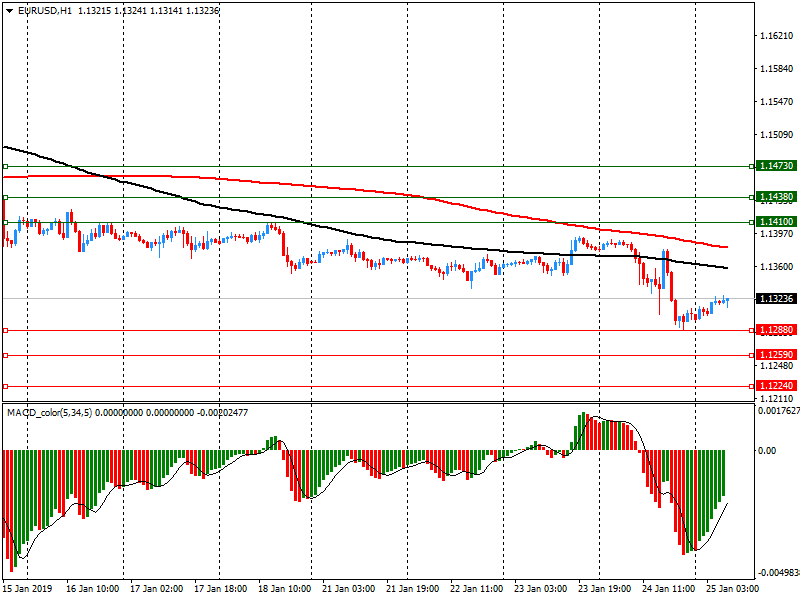Grab the left anchor of the 1.12880 line

tap(6, 331)
